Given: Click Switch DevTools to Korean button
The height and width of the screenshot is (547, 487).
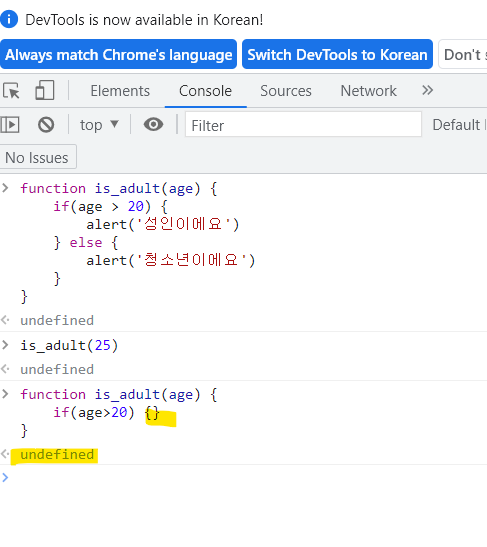Looking at the screenshot, I should (337, 54).
